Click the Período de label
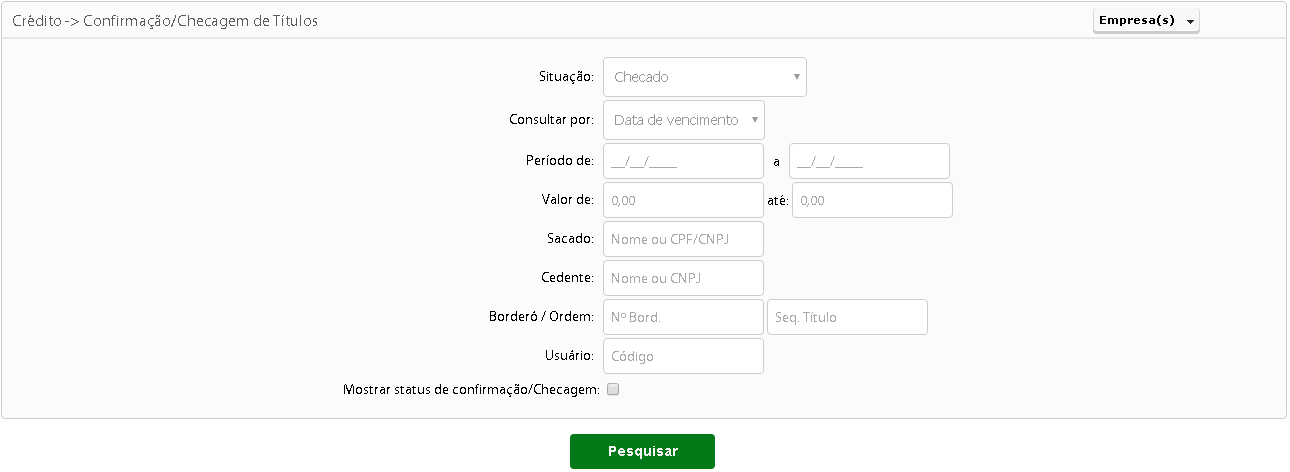Screen dimensions: 1290x472 (x=560, y=161)
